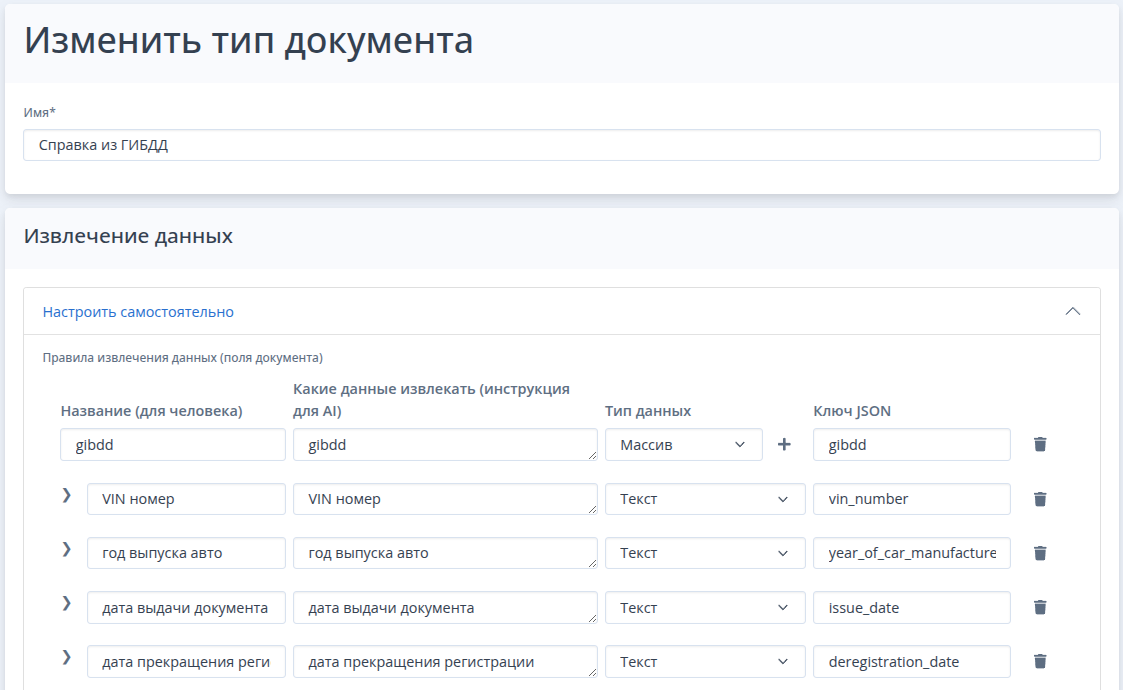Delete the VIN номер field row

point(1040,498)
